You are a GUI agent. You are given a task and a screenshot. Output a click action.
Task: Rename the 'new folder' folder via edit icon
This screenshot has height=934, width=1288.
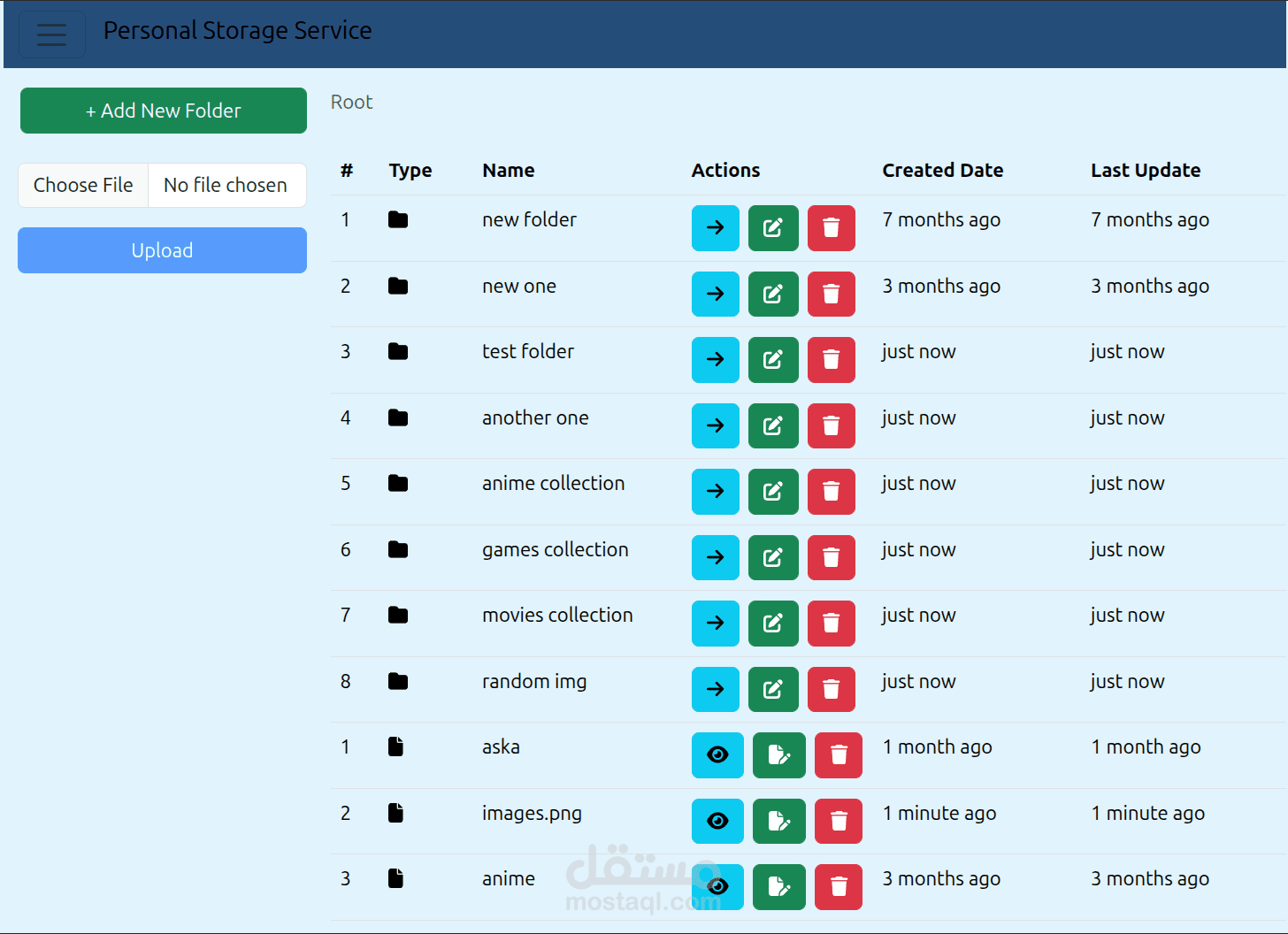[773, 228]
